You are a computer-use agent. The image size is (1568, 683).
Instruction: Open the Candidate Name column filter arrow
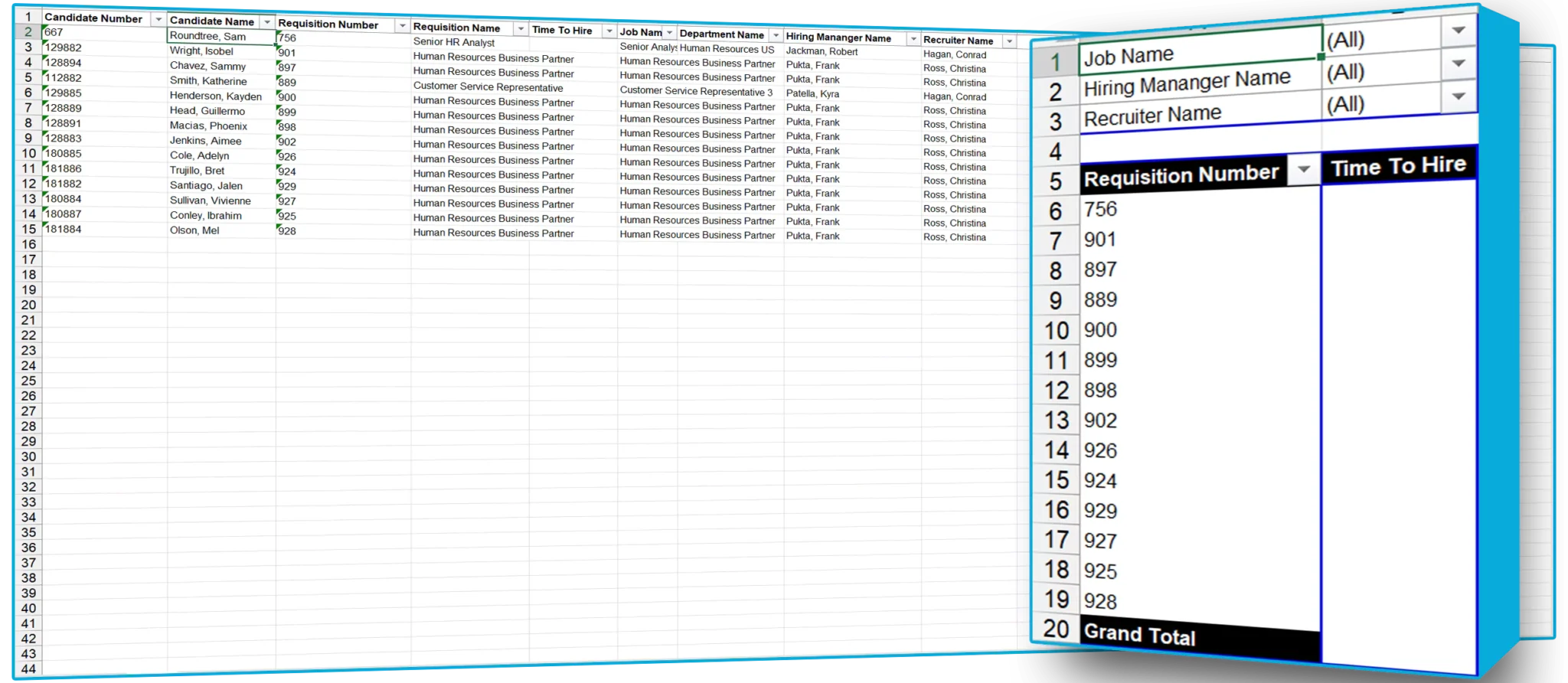[267, 22]
